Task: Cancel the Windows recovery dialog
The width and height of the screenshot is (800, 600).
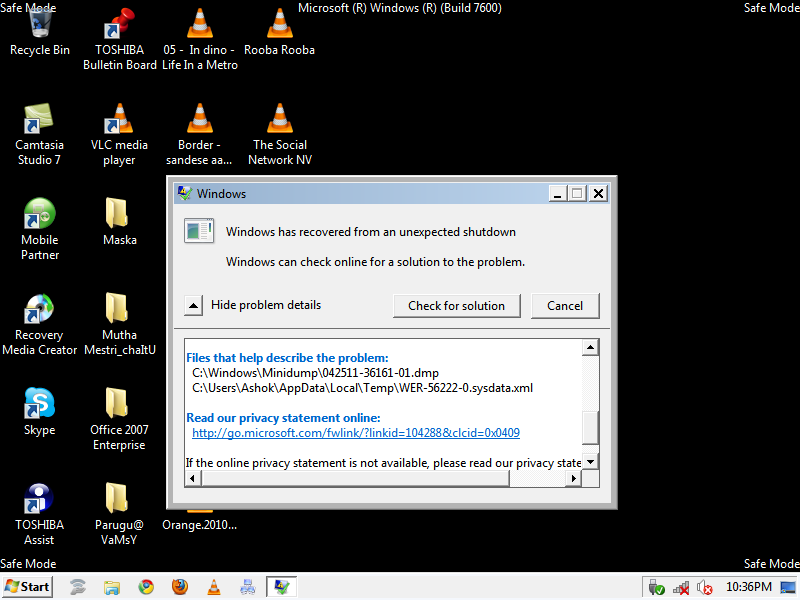Action: 565,306
